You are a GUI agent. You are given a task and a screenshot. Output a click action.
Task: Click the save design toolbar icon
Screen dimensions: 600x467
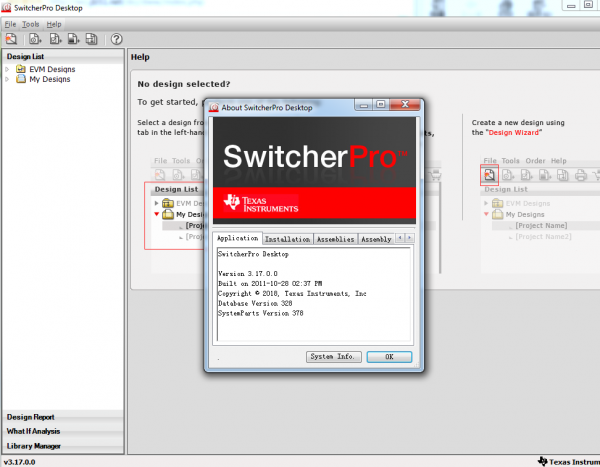tap(73, 39)
